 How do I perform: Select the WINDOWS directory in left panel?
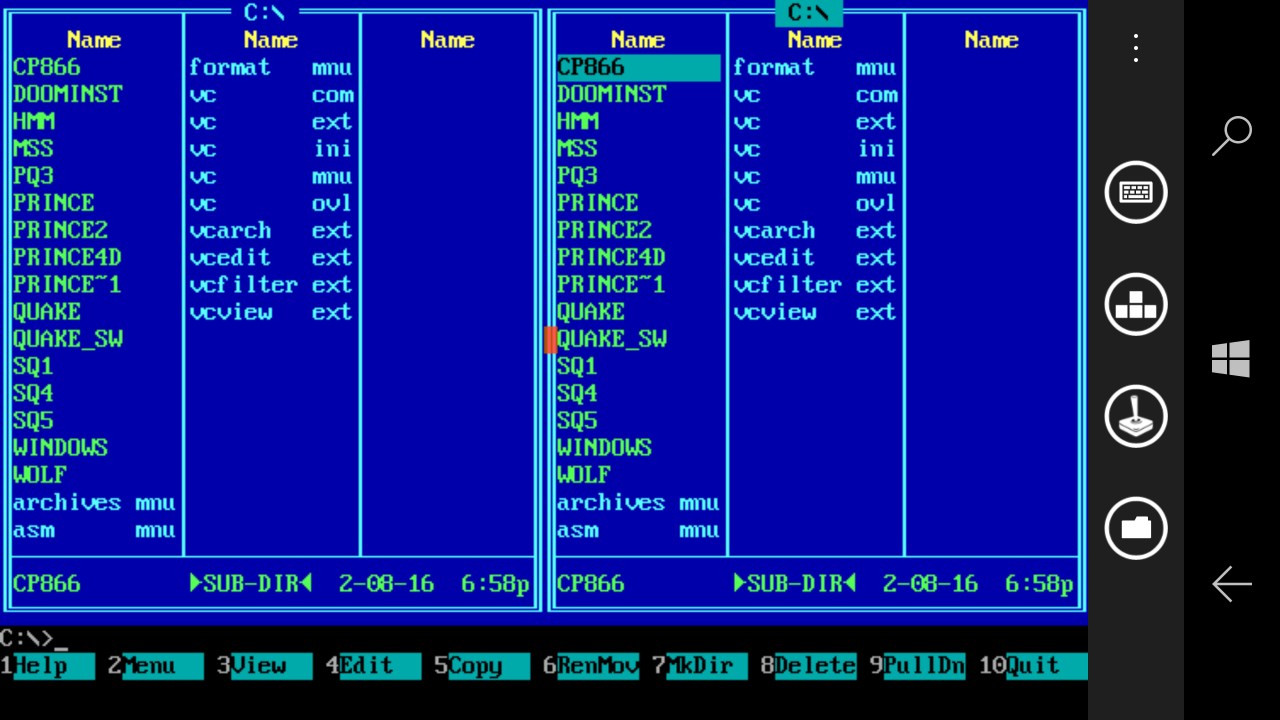(x=61, y=448)
